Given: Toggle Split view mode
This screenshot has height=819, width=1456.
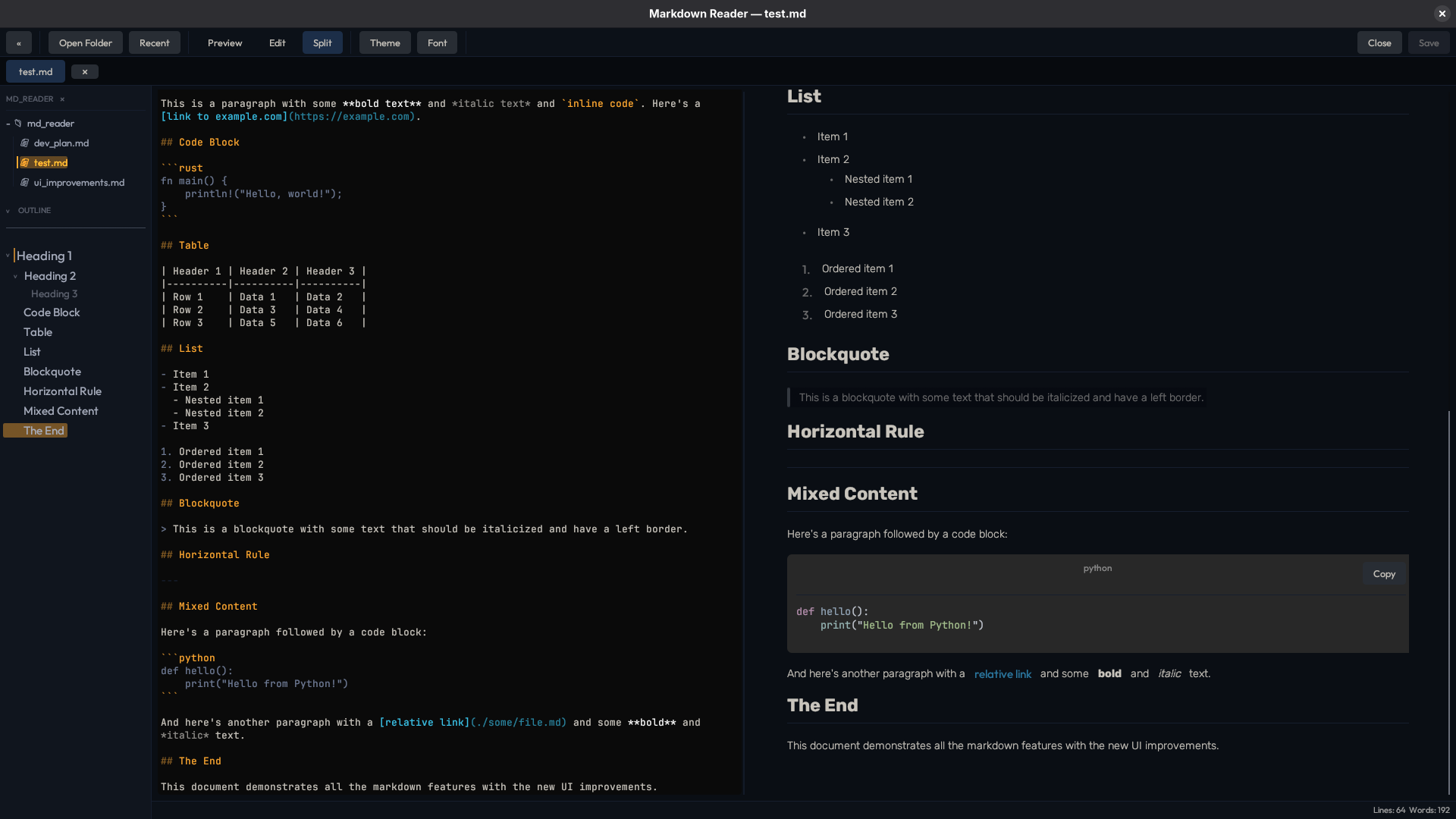Looking at the screenshot, I should (x=322, y=42).
